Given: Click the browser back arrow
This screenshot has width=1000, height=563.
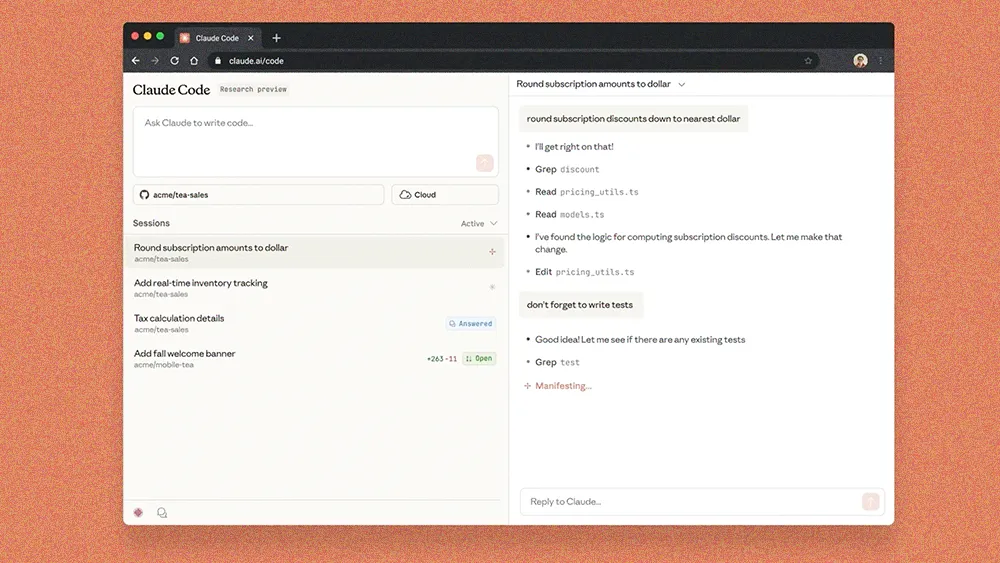Looking at the screenshot, I should [x=135, y=61].
